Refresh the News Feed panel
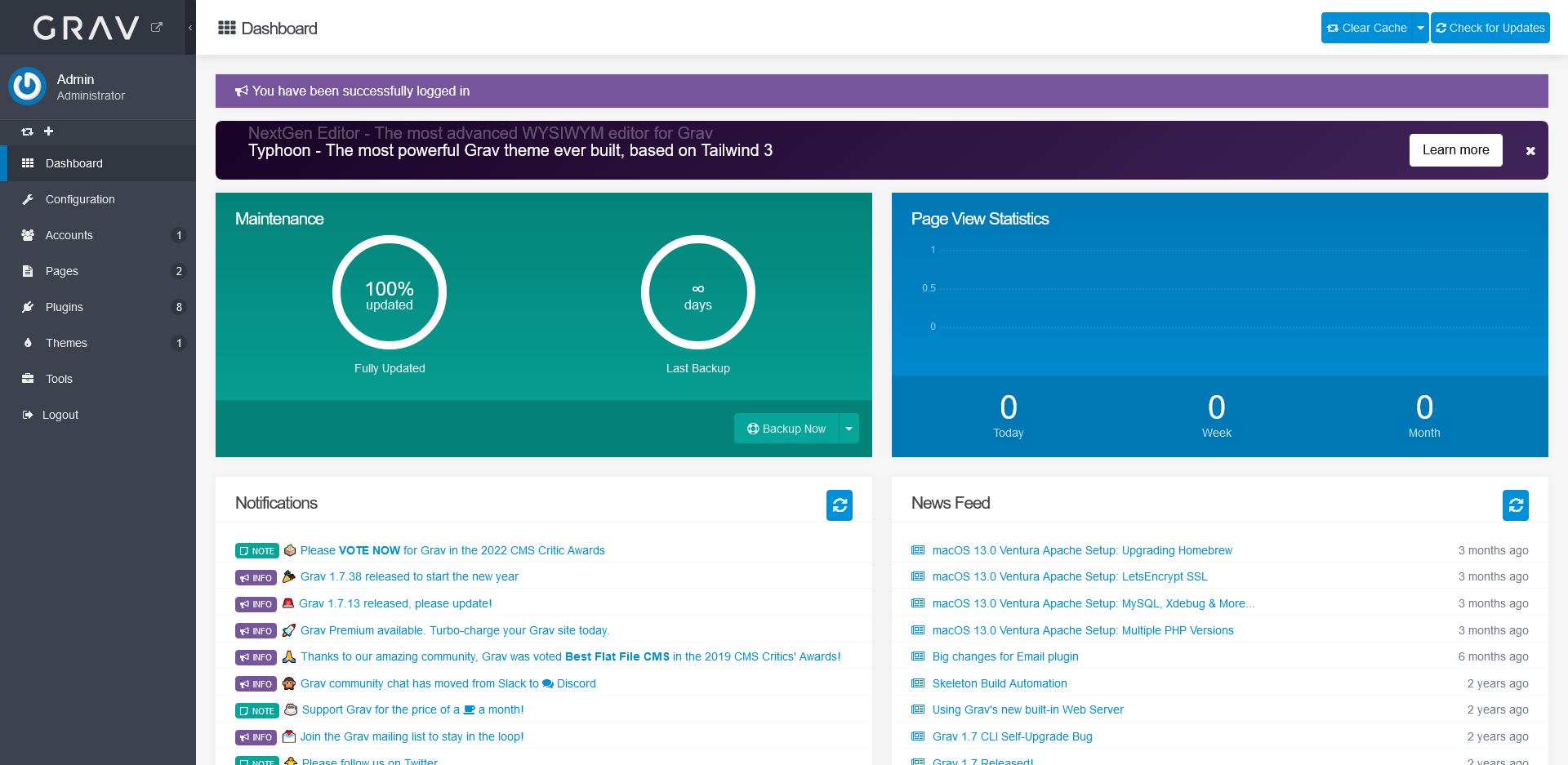1568x765 pixels. click(x=1516, y=505)
